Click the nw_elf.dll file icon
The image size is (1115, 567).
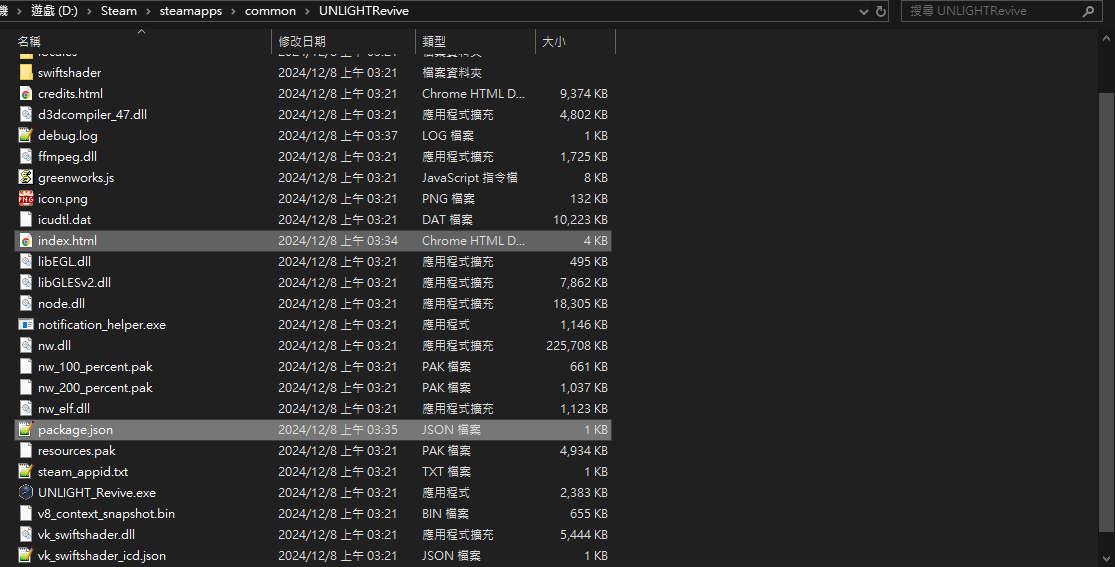(x=26, y=408)
